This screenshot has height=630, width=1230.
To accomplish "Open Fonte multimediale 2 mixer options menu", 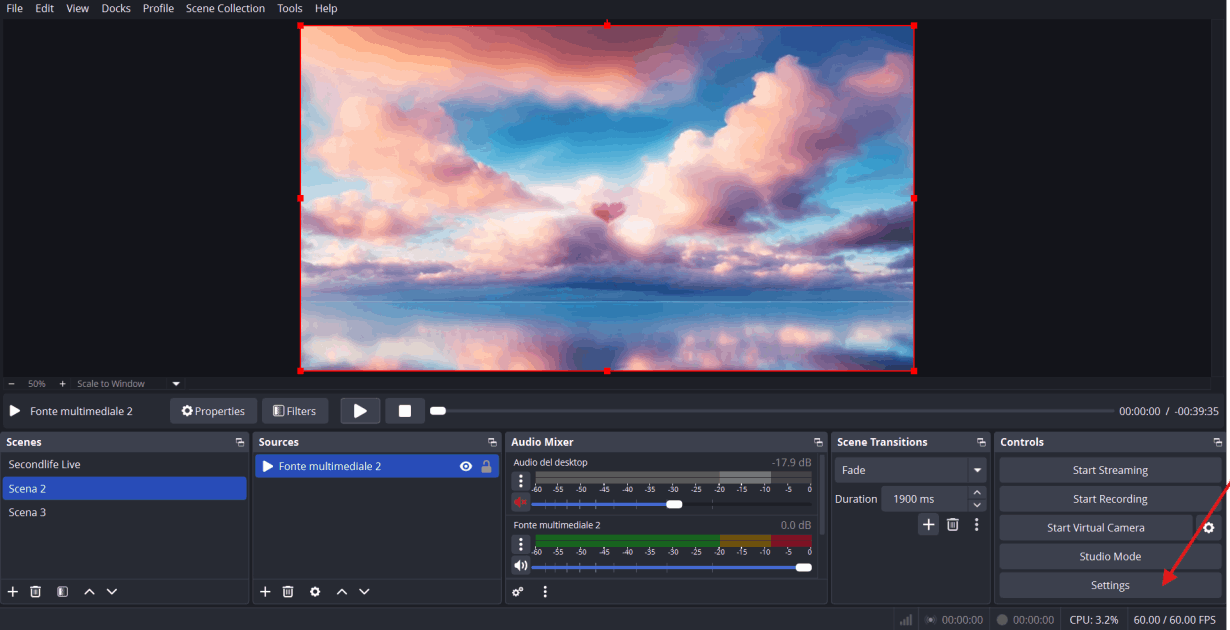I will 520,544.
